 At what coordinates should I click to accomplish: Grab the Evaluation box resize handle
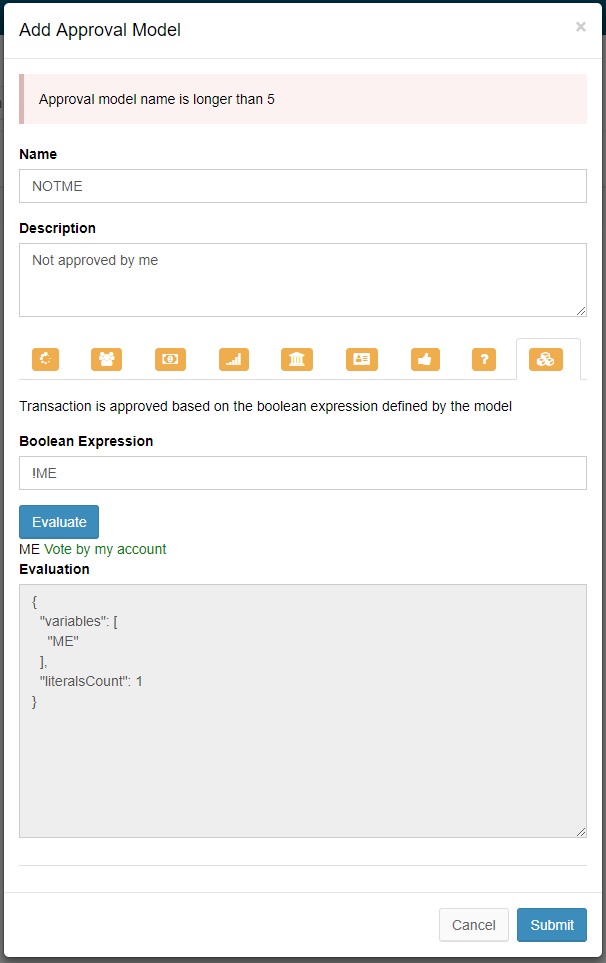(x=581, y=832)
